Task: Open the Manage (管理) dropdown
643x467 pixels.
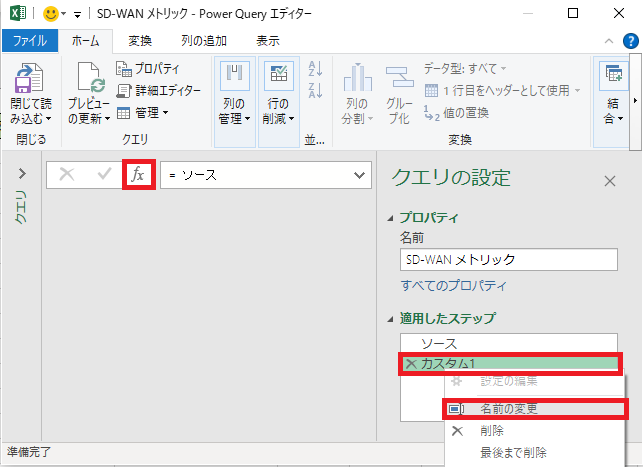Action: [x=142, y=112]
